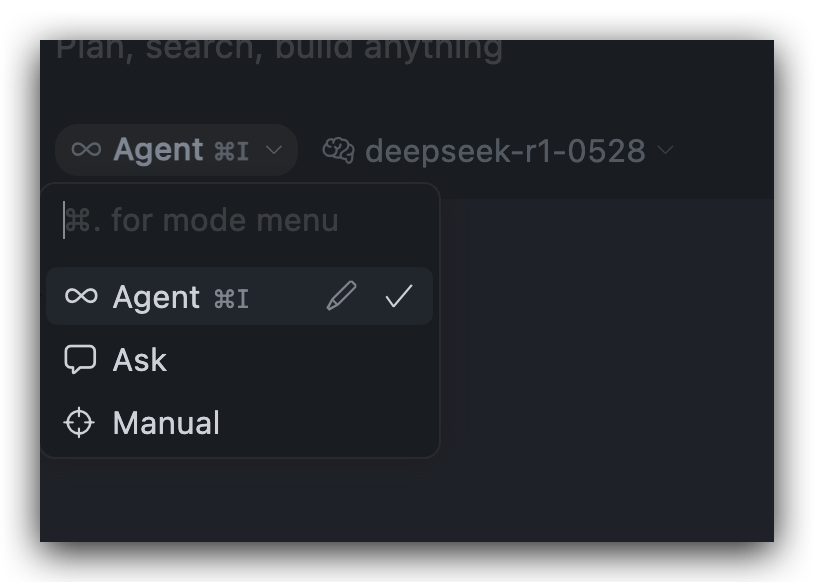
Task: Click the crosshair icon for Manual mode
Action: pos(79,423)
